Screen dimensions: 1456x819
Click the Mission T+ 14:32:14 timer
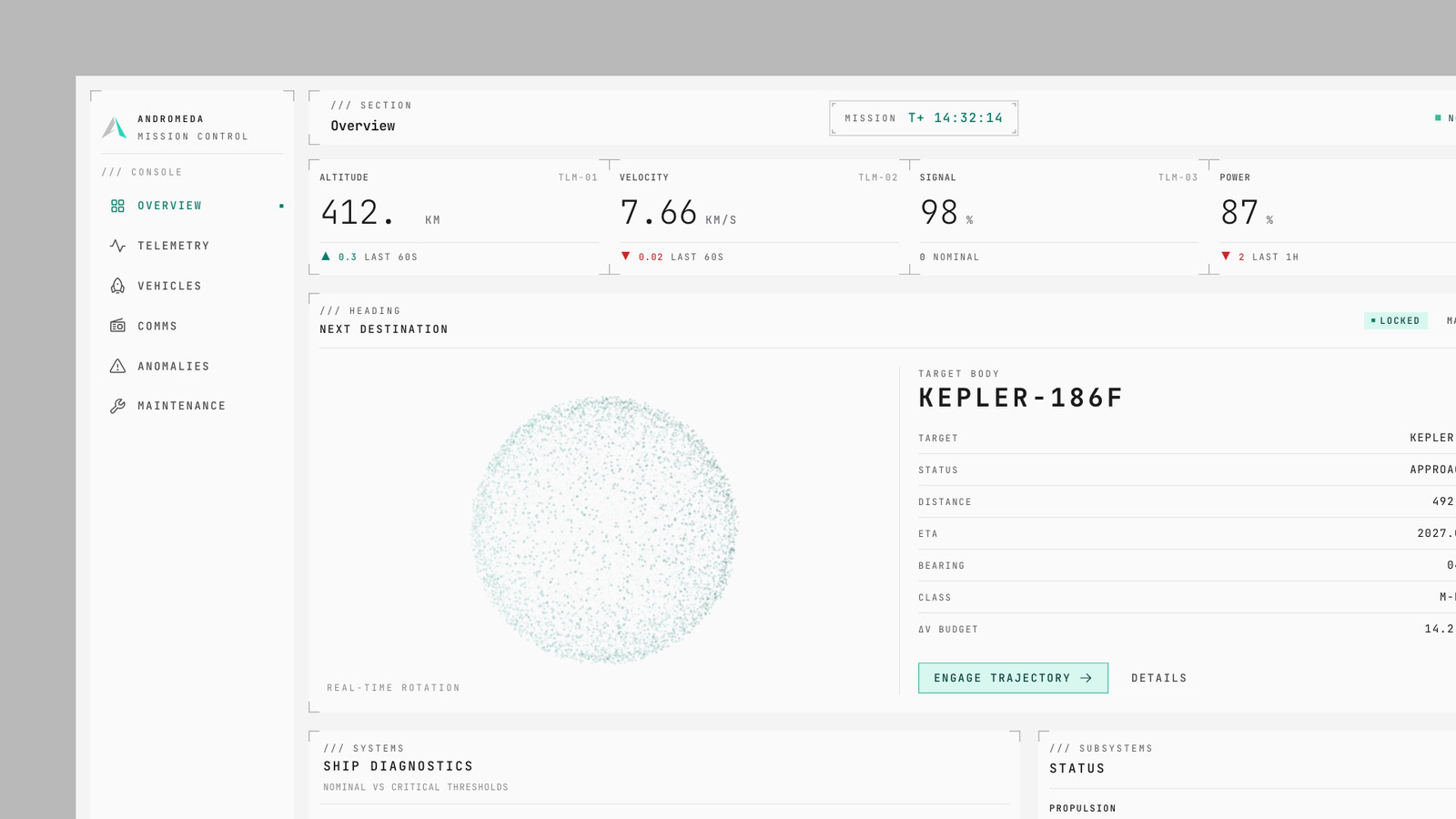pyautogui.click(x=924, y=118)
